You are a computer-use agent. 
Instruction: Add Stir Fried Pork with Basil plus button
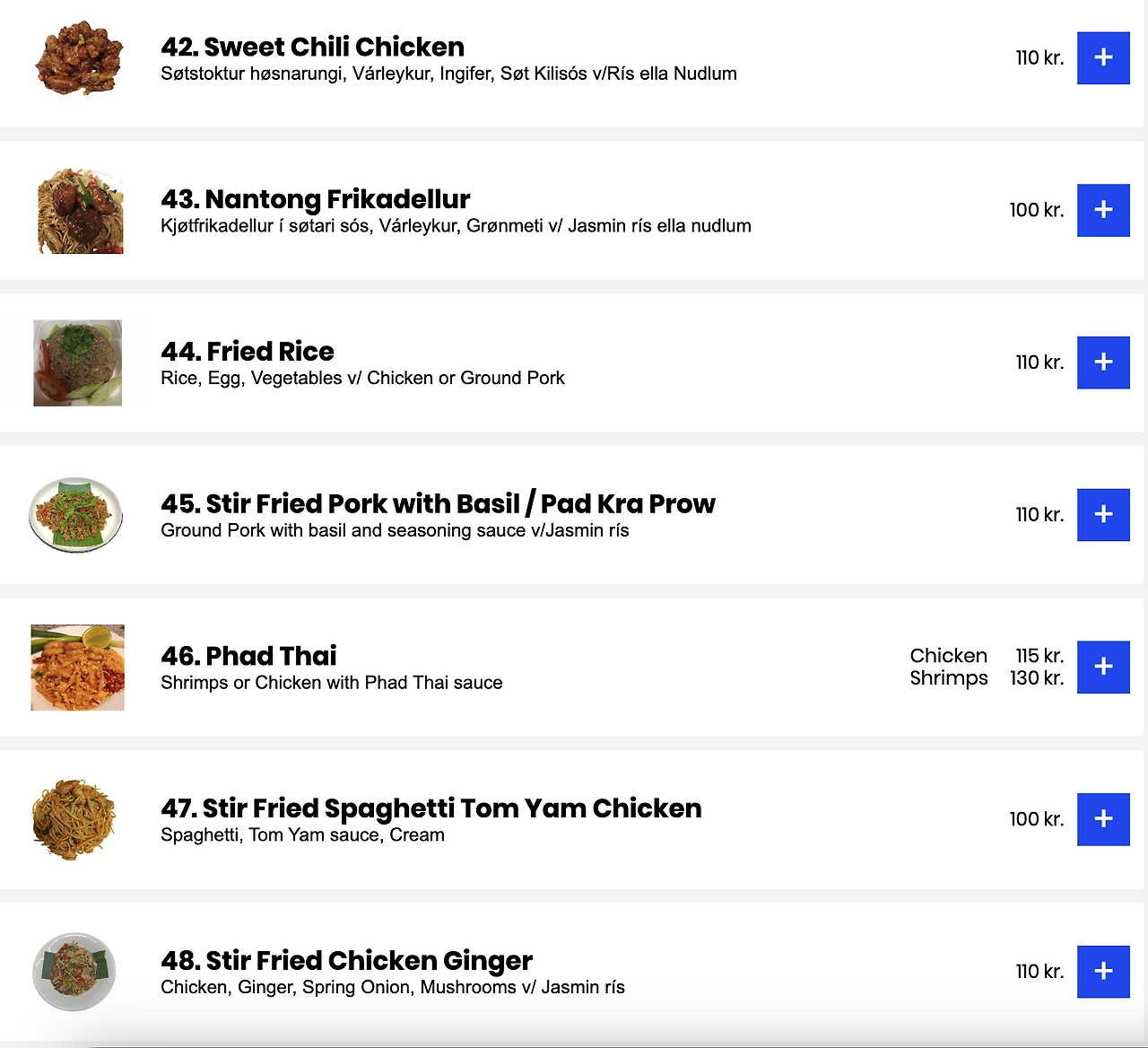pyautogui.click(x=1103, y=515)
